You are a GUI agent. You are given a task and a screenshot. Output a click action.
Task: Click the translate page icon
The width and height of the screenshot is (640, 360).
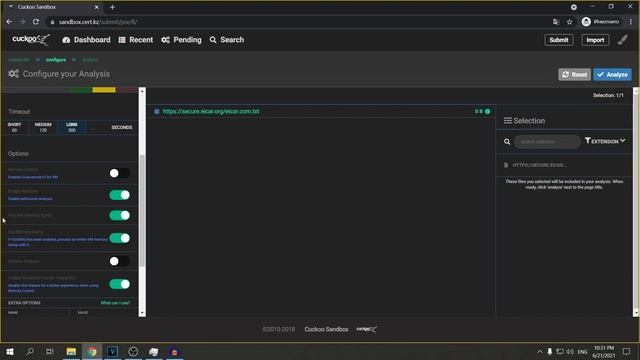[x=556, y=22]
